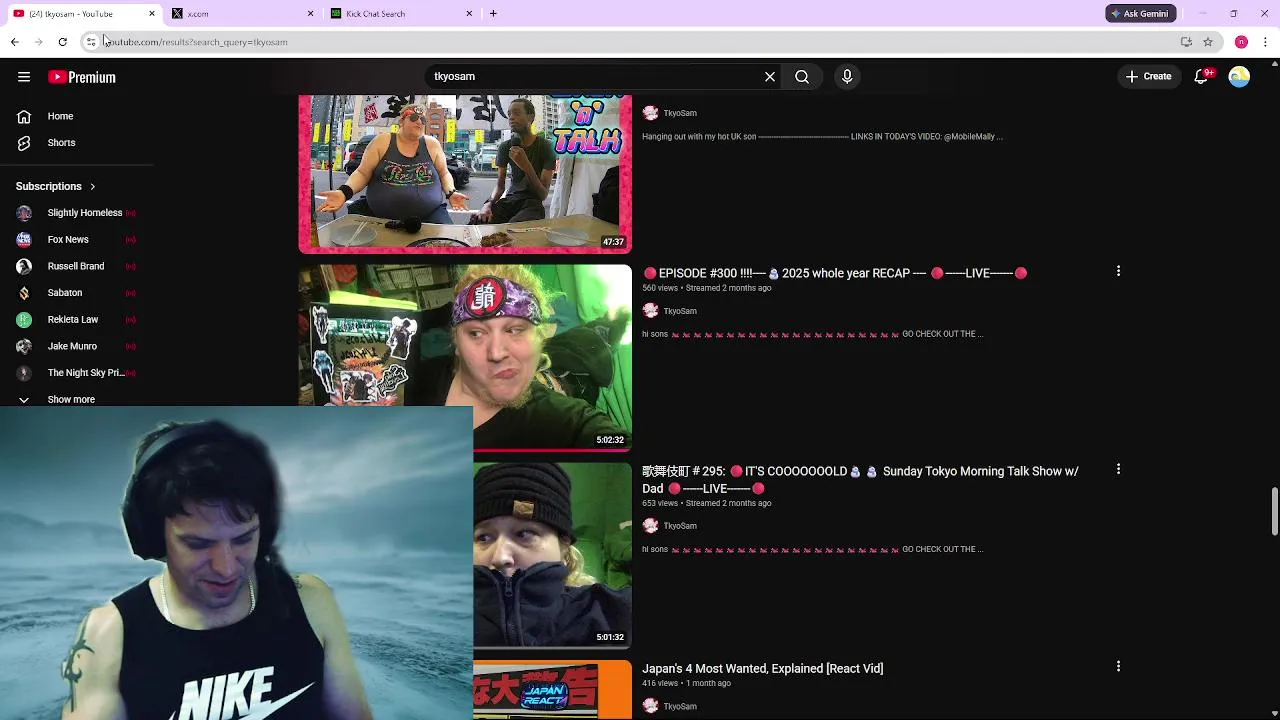Start voice search with microphone
This screenshot has width=1280, height=720.
[847, 76]
